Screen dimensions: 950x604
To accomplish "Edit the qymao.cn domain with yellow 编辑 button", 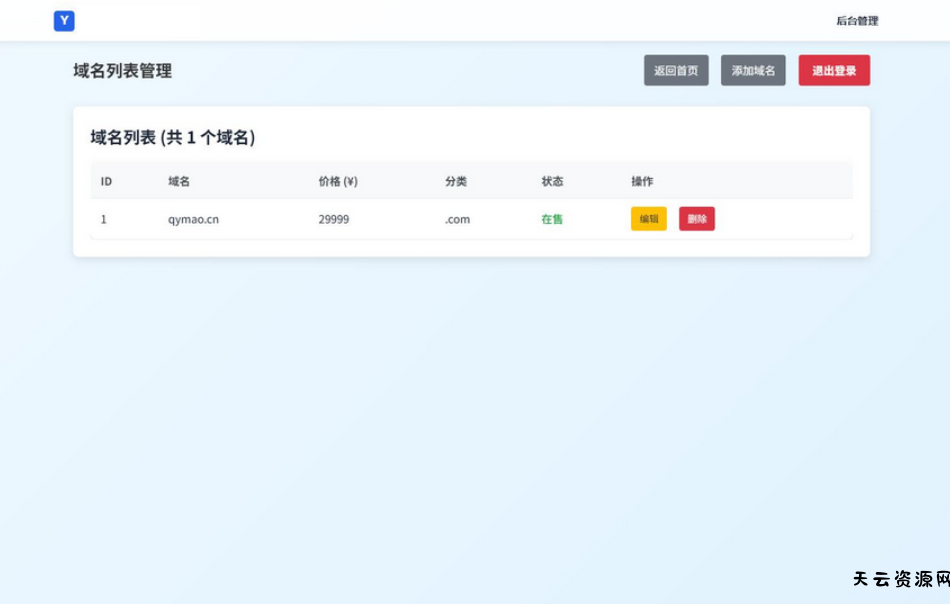I will coord(648,219).
